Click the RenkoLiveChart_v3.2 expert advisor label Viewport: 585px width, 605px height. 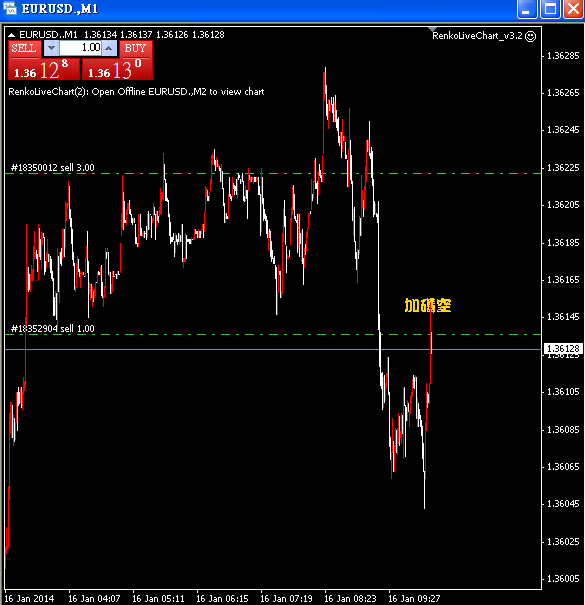(477, 36)
